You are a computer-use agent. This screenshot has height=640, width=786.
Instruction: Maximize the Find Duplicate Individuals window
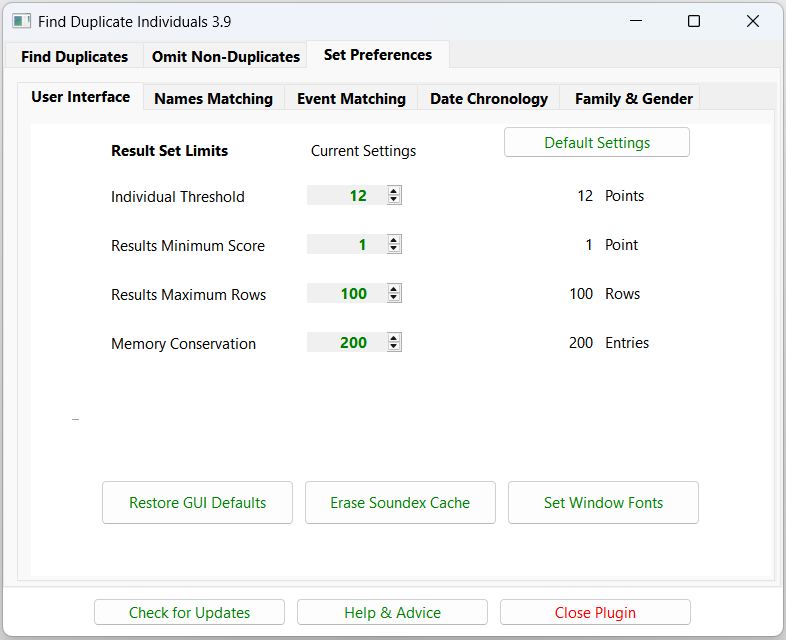[694, 21]
